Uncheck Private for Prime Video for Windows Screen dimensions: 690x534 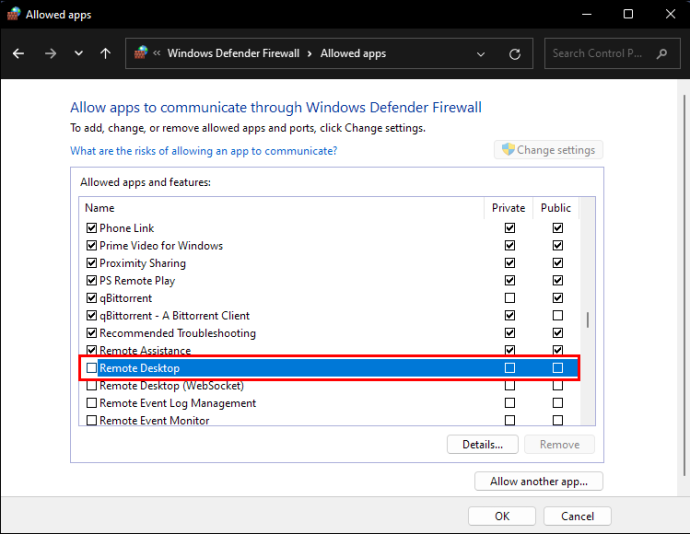[x=510, y=246]
